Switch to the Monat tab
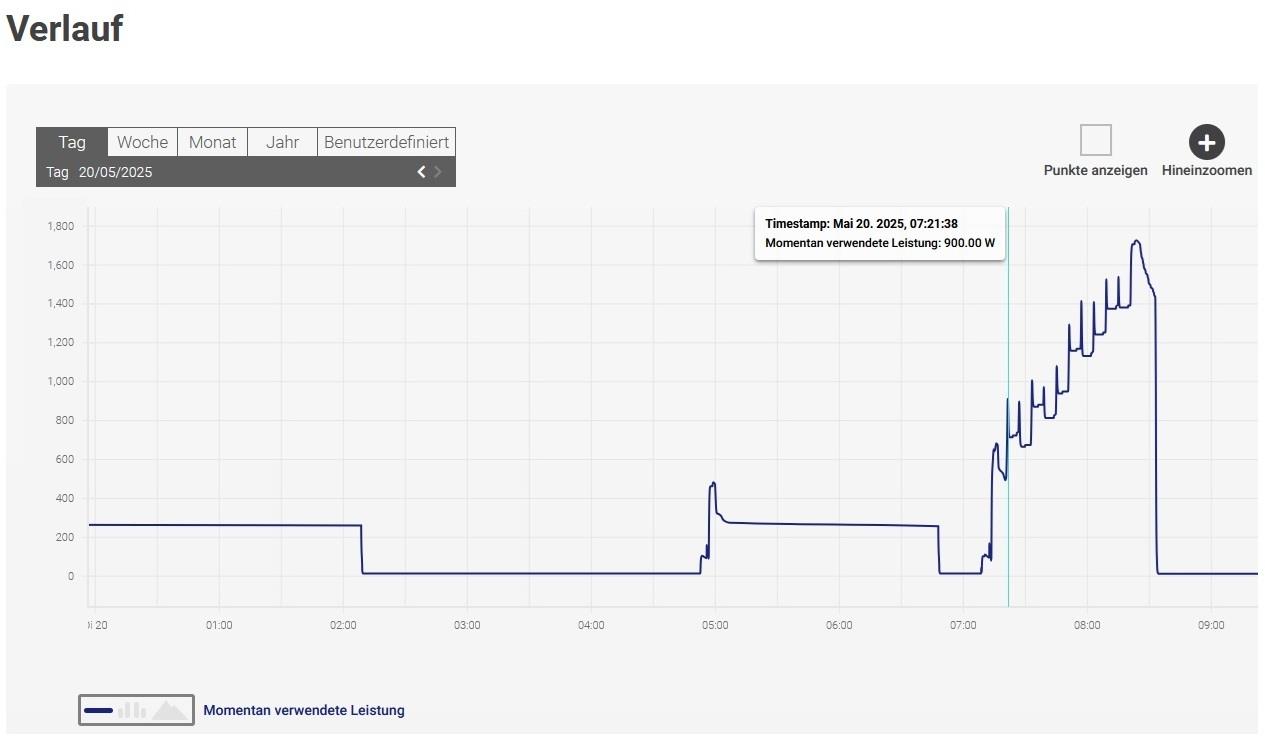The width and height of the screenshot is (1265, 745). pyautogui.click(x=212, y=142)
